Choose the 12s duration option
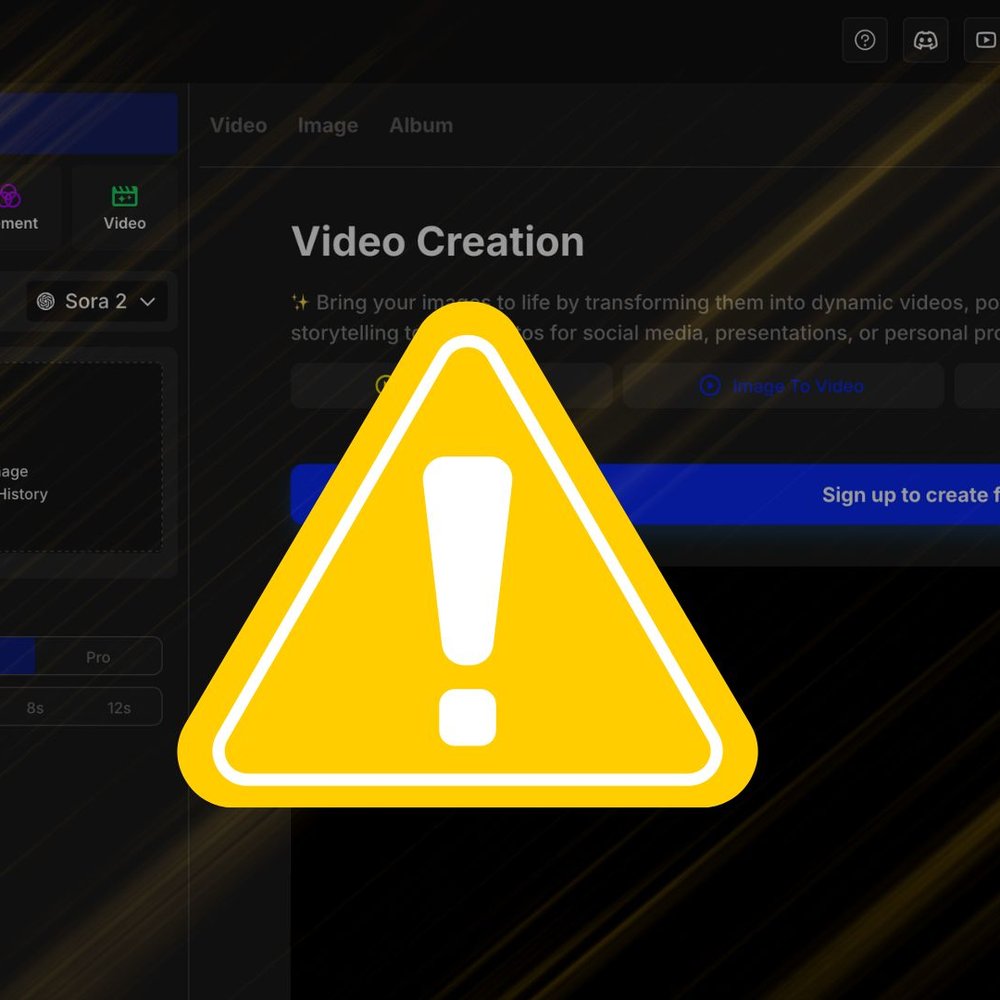Image resolution: width=1000 pixels, height=1000 pixels. (119, 708)
